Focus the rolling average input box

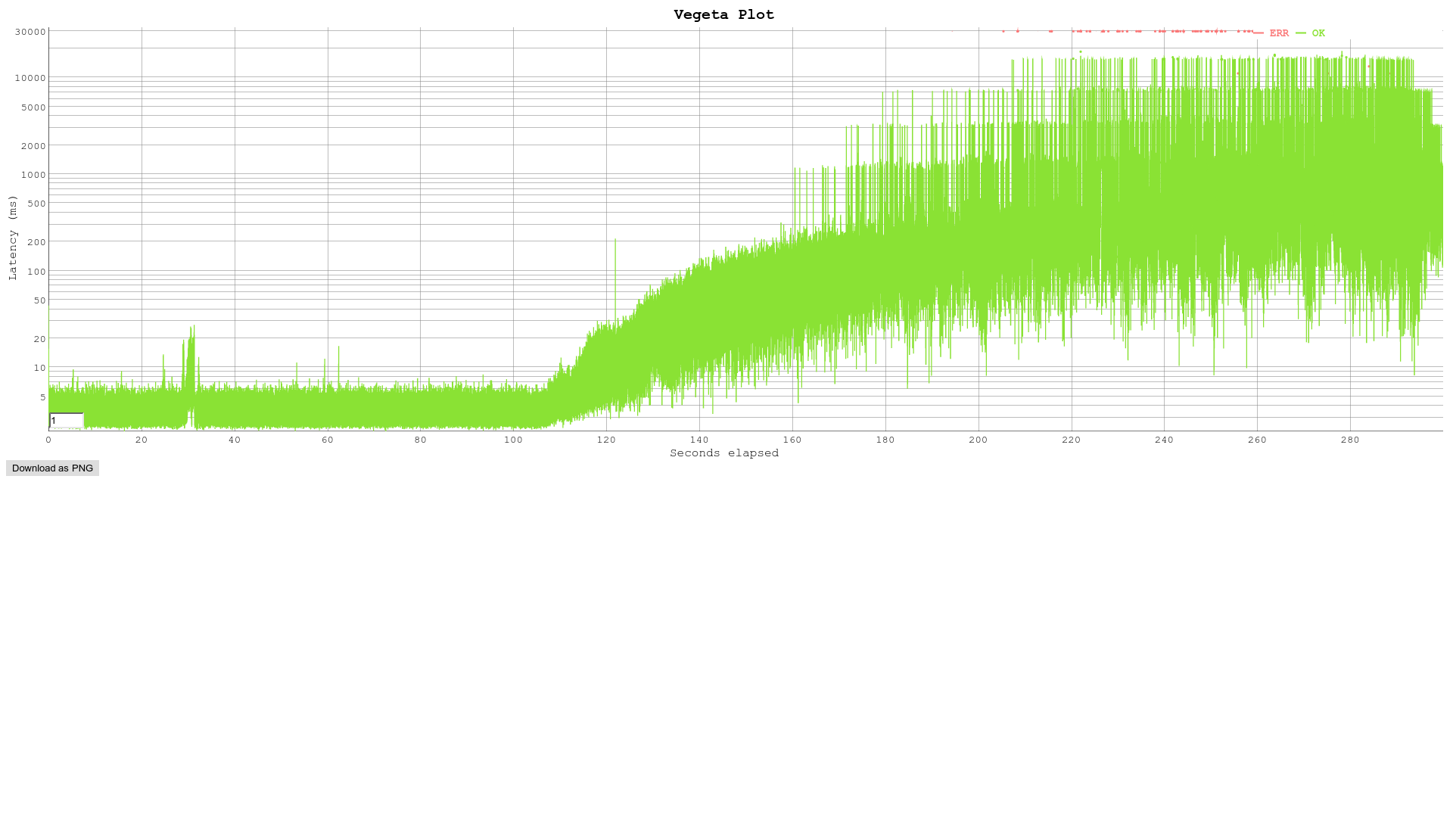coord(66,421)
